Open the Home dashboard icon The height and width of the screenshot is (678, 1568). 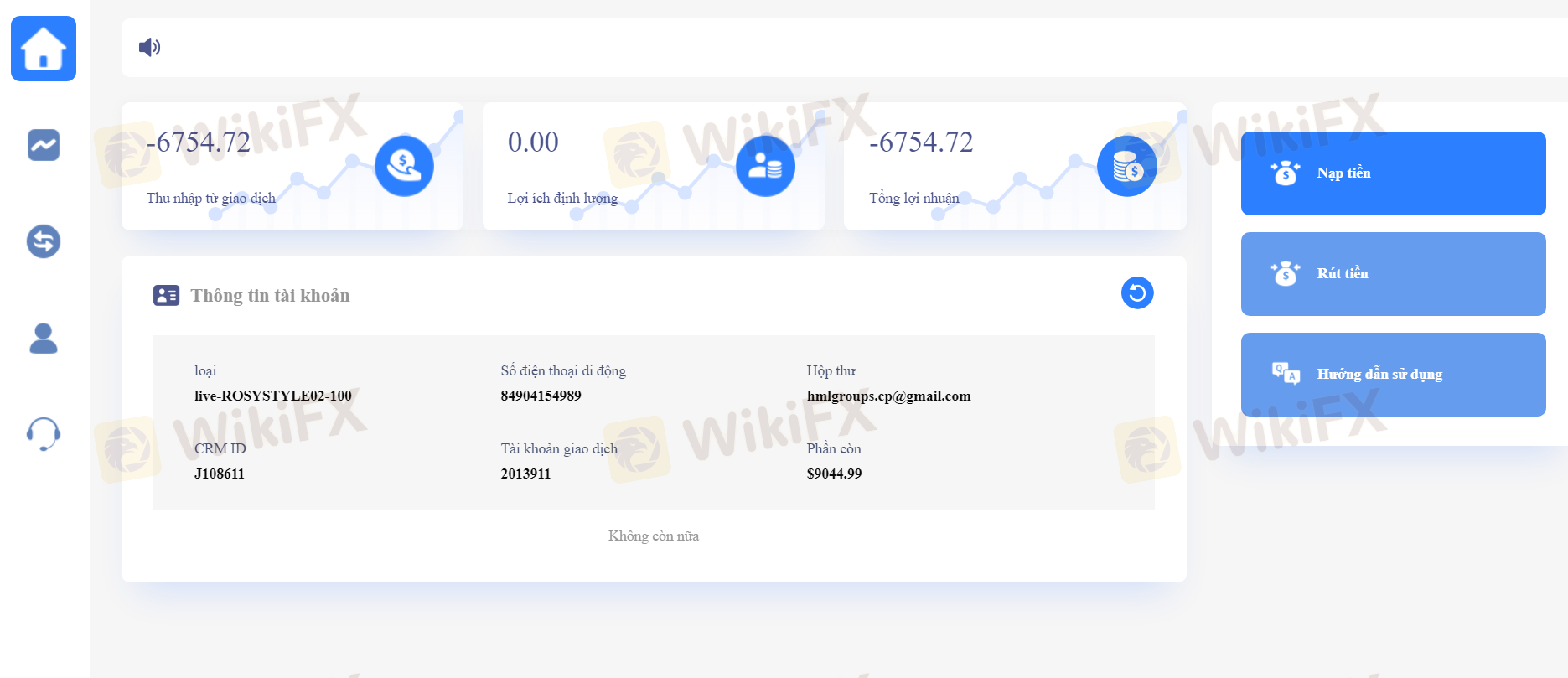(44, 49)
